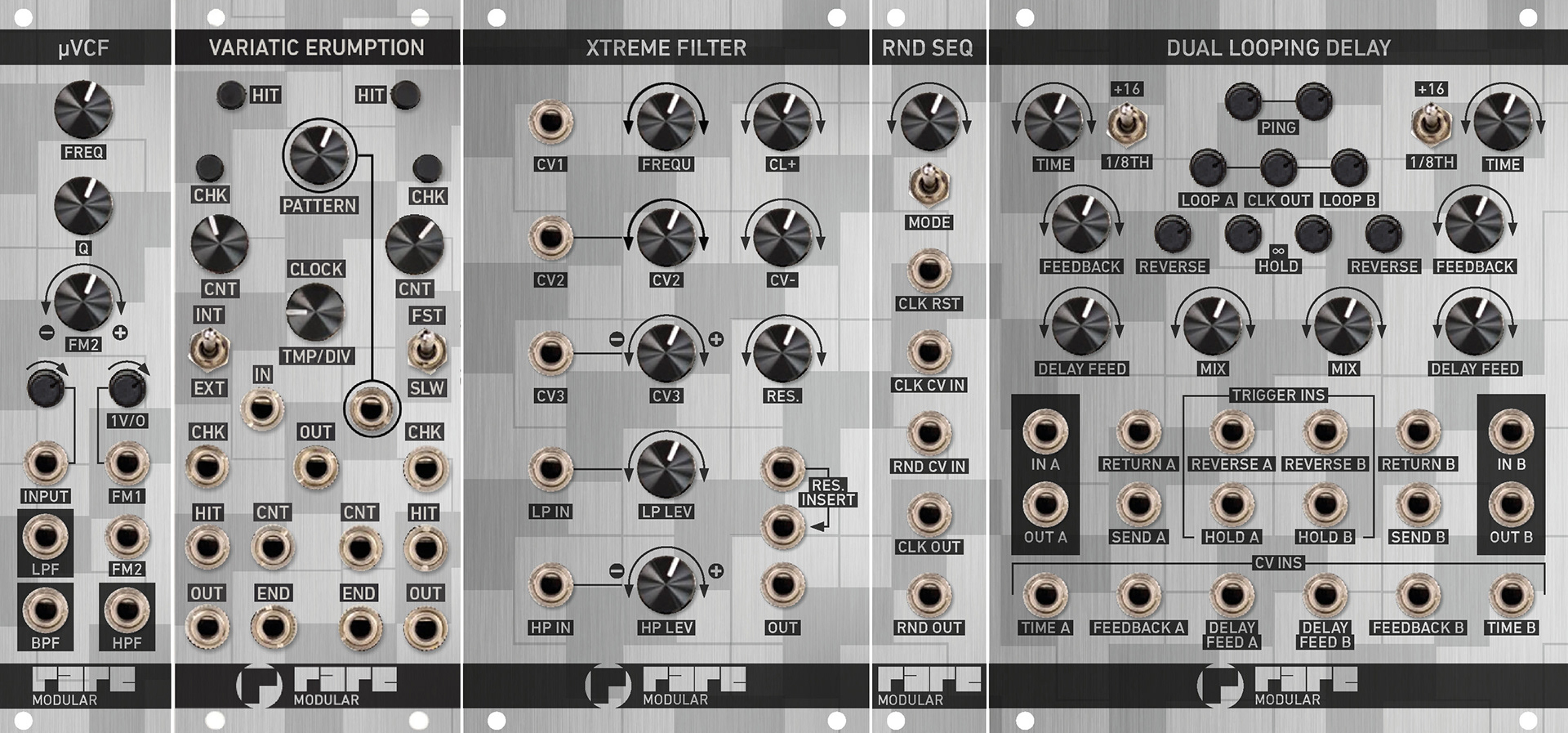Image resolution: width=1568 pixels, height=733 pixels.
Task: Click the left TIME knob on Dual Looping Delay
Action: tap(1053, 122)
